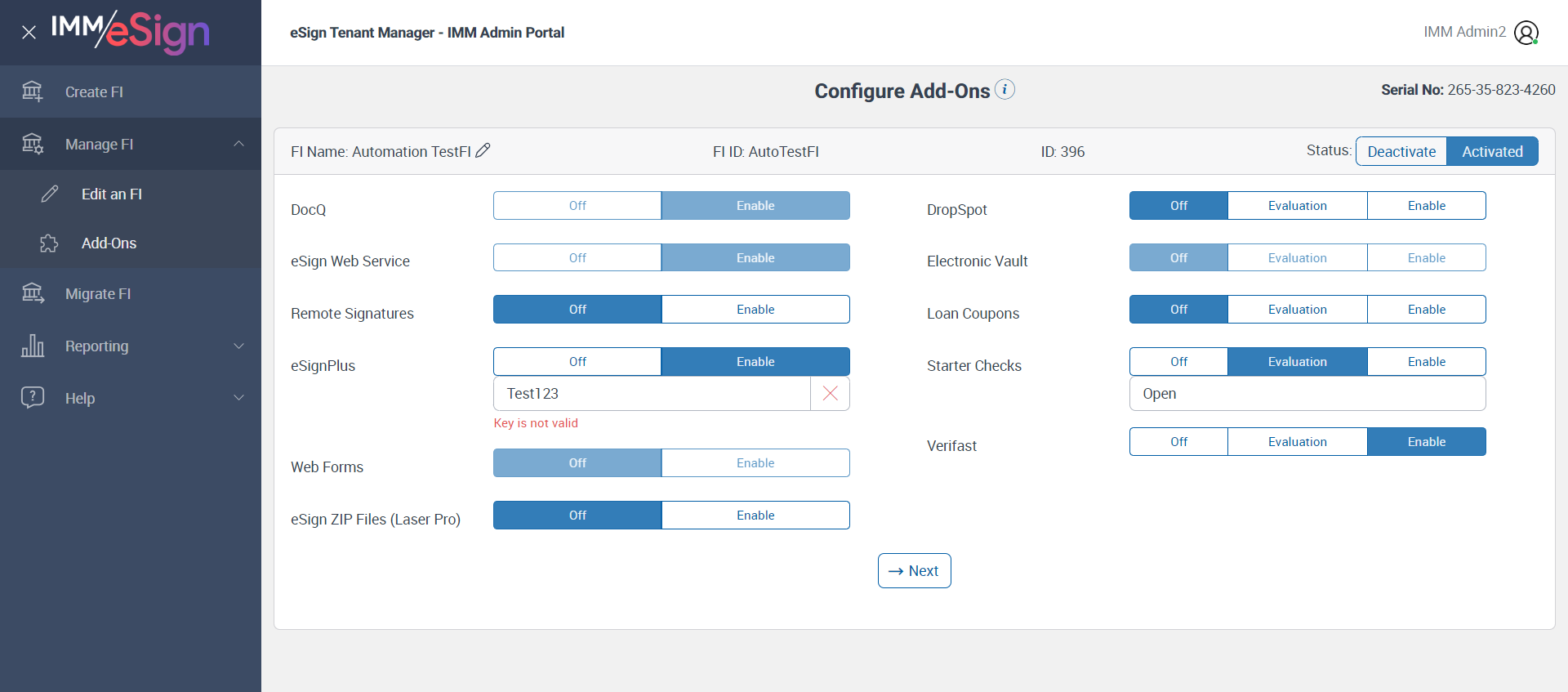This screenshot has height=692, width=1568.
Task: Turn off the Verifast add-on
Action: pos(1178,442)
